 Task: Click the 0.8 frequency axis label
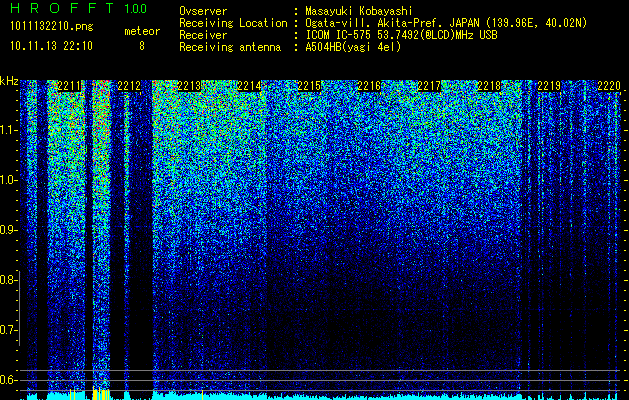tap(8, 280)
